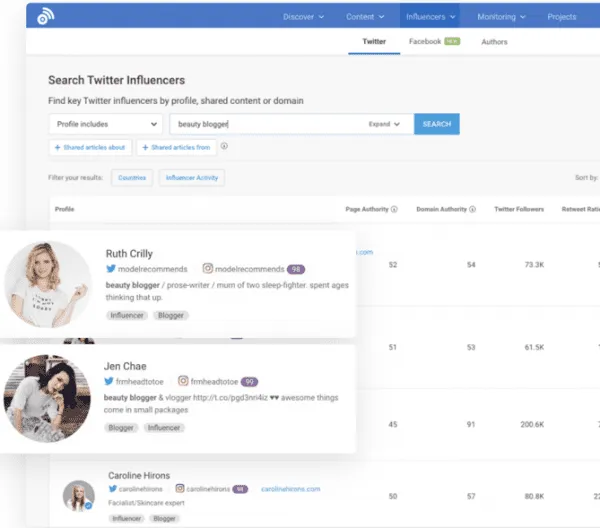Screen dimensions: 600x528
Task: Open Ruth Crilly's profile photo
Action: [47, 284]
